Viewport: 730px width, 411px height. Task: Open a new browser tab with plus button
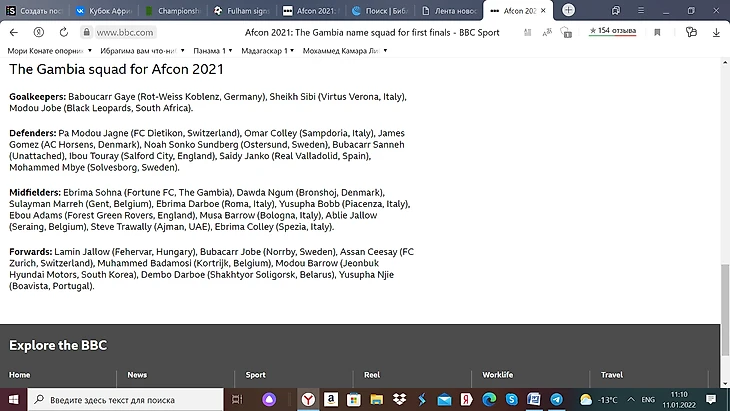coord(568,10)
